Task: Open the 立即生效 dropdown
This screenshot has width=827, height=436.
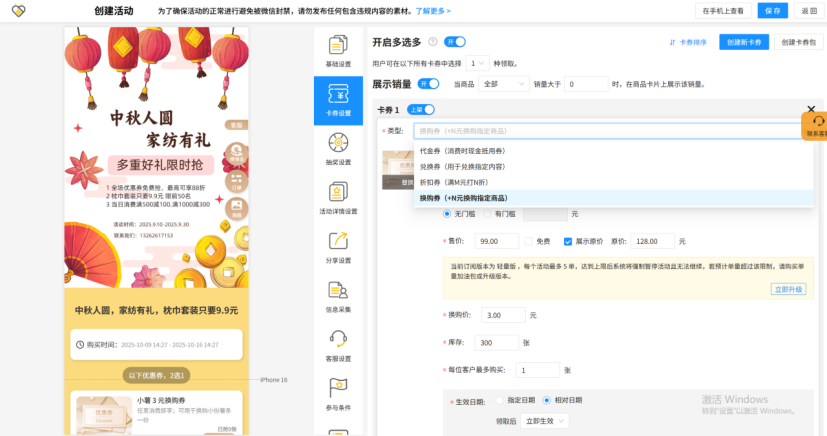Action: coord(545,421)
